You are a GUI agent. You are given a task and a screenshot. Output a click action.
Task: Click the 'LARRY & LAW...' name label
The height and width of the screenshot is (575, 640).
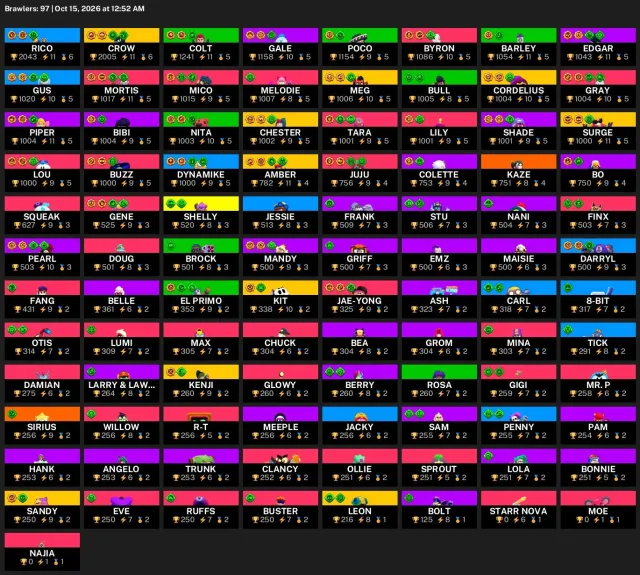click(122, 385)
